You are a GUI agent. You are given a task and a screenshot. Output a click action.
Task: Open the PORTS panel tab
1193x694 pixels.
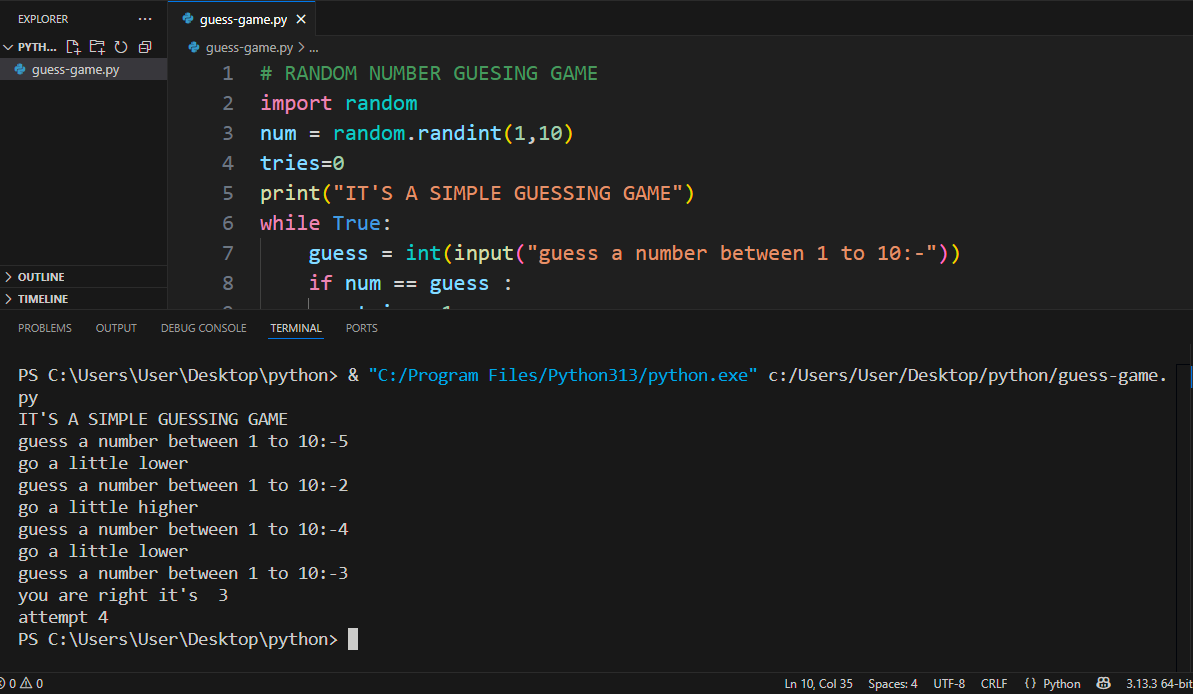[361, 328]
